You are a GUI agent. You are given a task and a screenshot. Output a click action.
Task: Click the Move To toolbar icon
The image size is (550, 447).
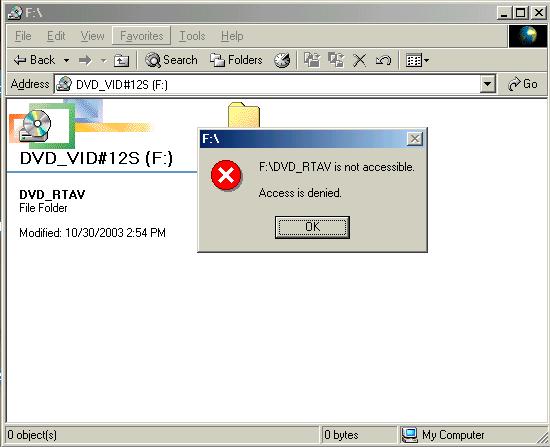(312, 60)
